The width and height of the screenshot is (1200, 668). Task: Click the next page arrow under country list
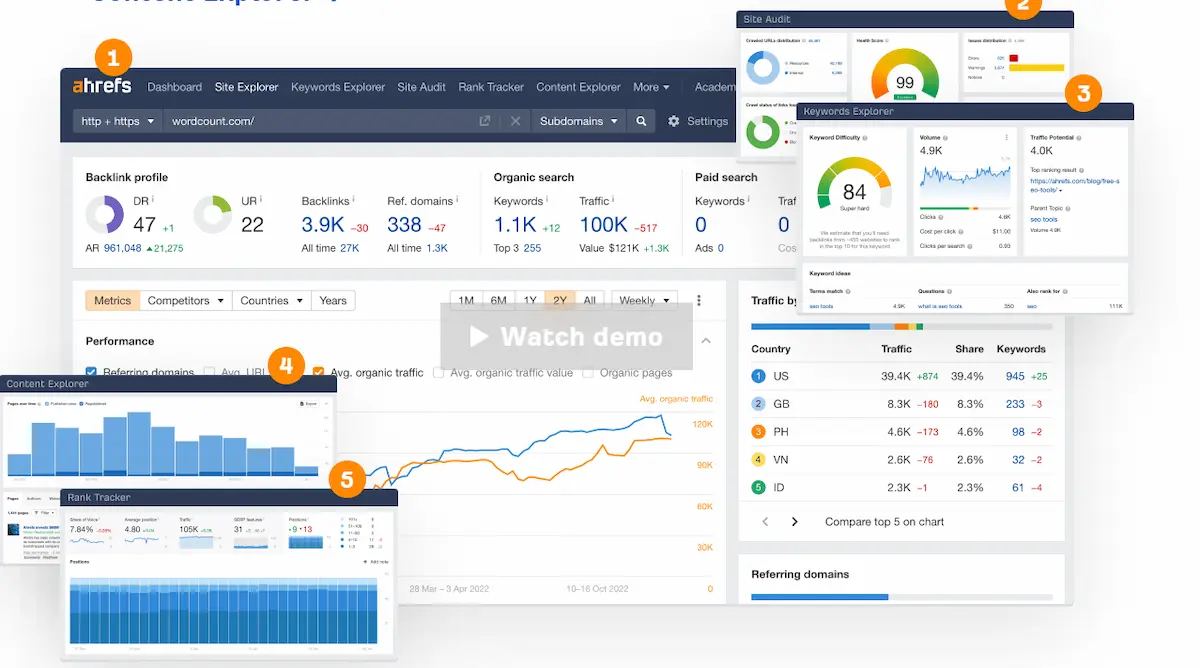pyautogui.click(x=795, y=522)
